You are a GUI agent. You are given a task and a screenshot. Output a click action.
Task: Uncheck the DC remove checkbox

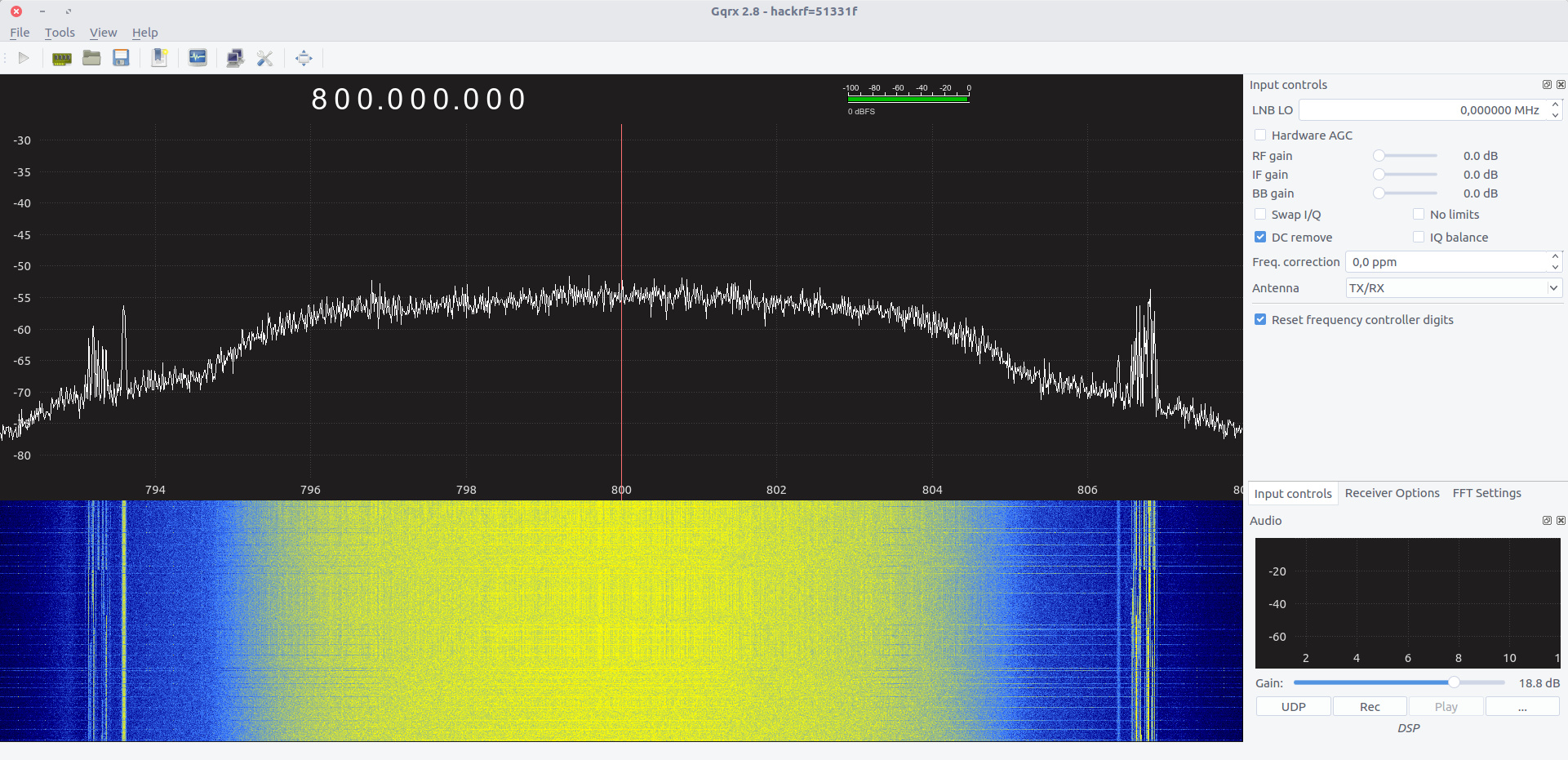coord(1260,238)
